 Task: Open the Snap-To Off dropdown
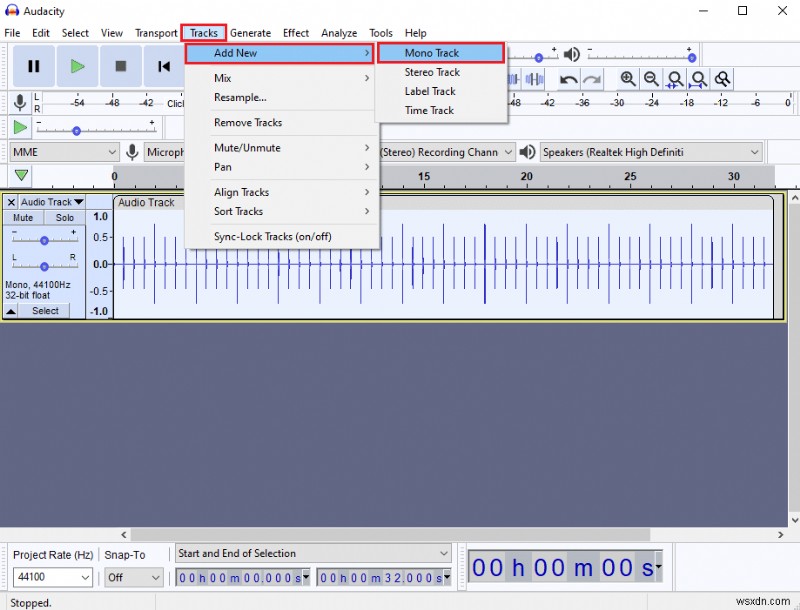click(134, 577)
